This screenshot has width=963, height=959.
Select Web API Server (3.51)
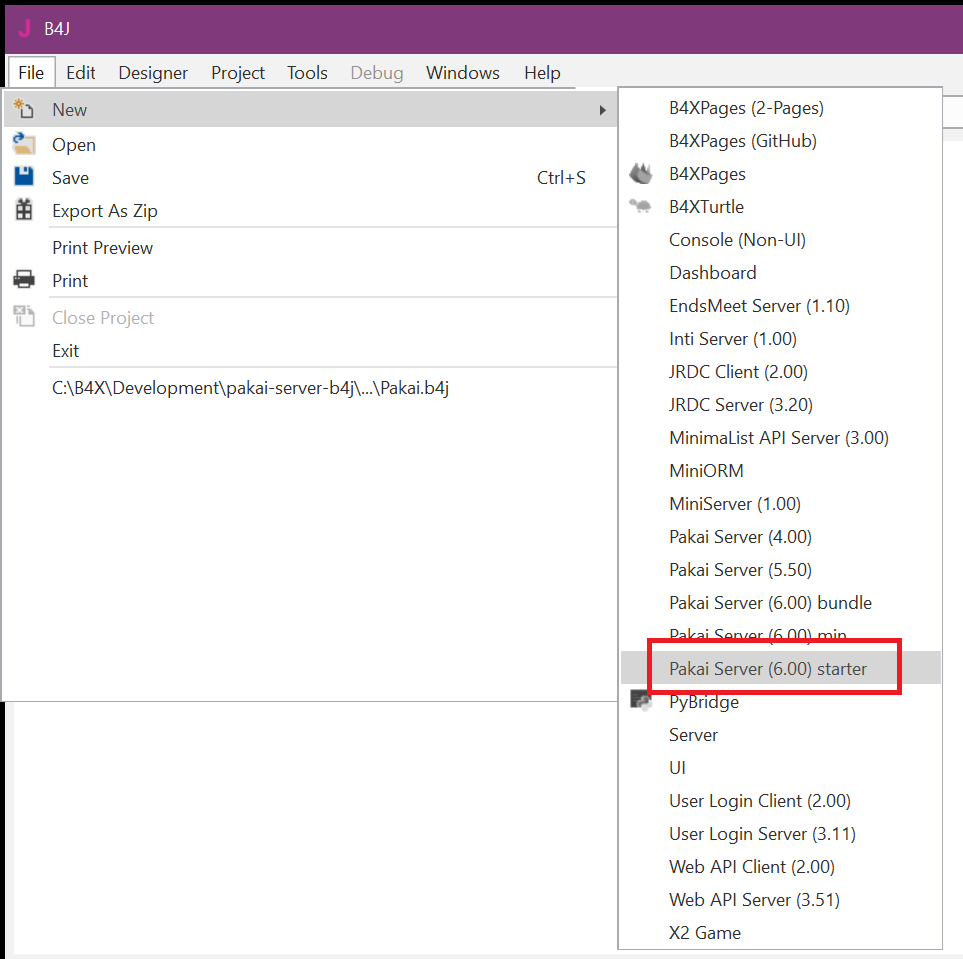pyautogui.click(x=781, y=900)
